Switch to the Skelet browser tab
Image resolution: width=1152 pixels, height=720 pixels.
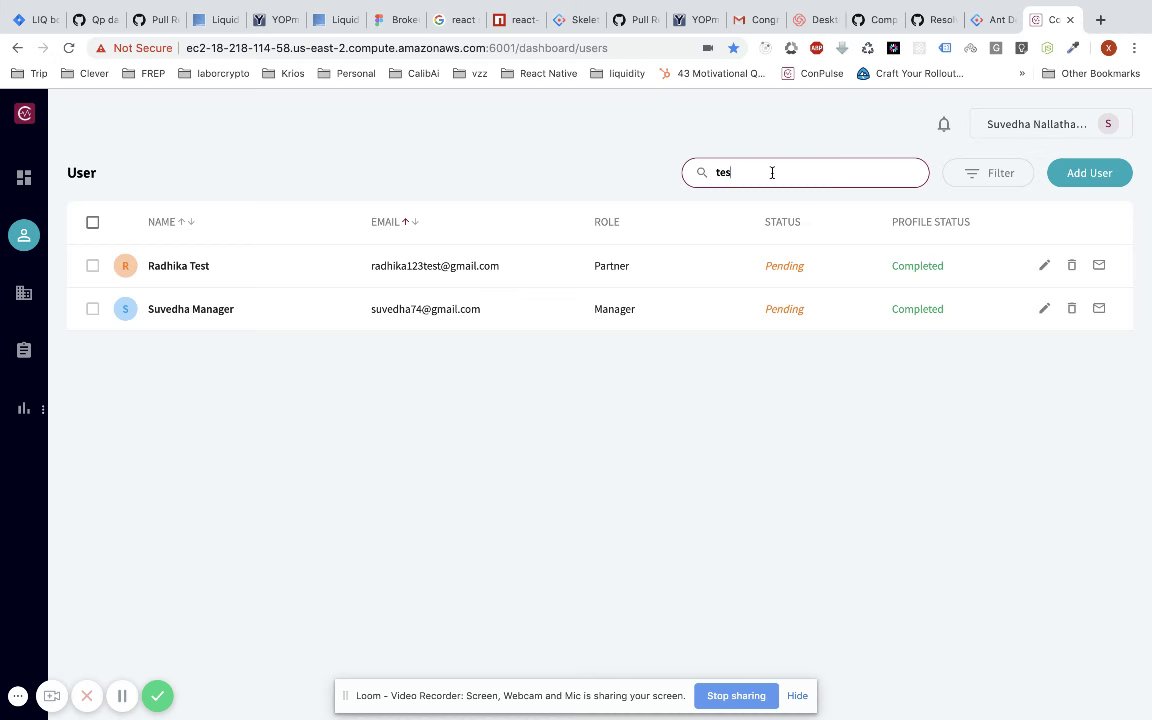(577, 20)
